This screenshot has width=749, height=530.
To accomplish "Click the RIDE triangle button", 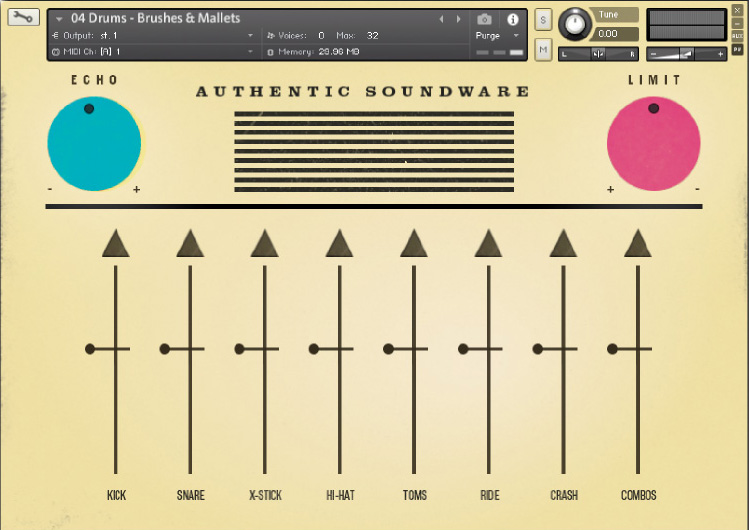I will coord(488,244).
